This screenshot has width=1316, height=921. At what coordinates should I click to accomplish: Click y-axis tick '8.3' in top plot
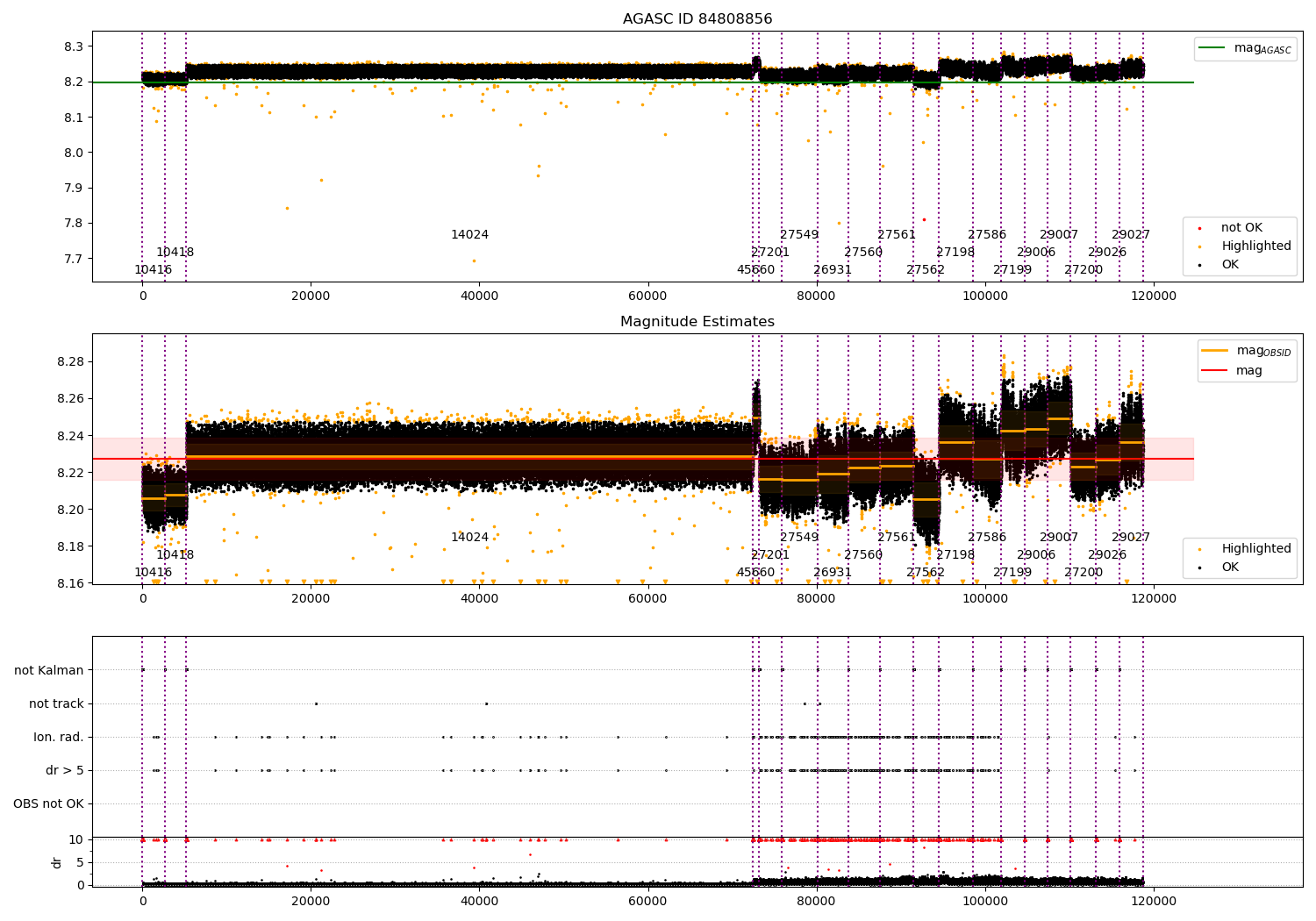(x=74, y=46)
